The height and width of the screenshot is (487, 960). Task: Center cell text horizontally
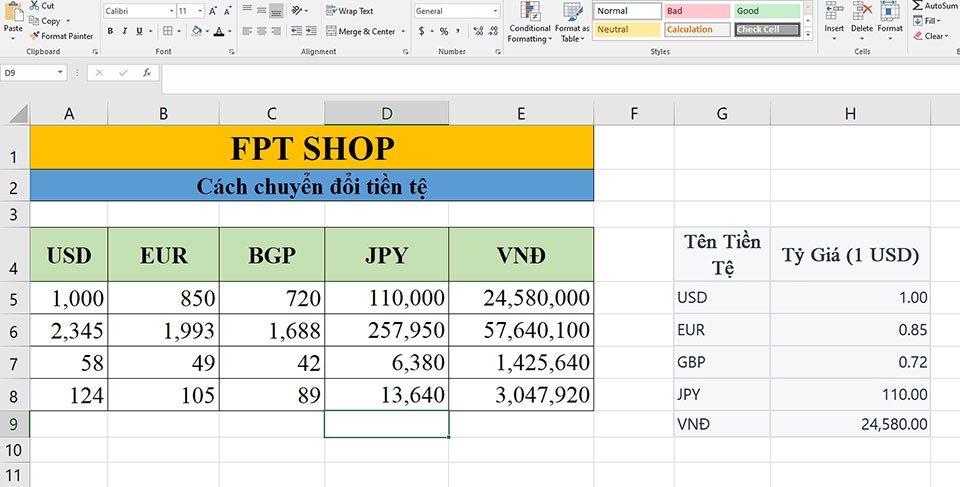[261, 31]
